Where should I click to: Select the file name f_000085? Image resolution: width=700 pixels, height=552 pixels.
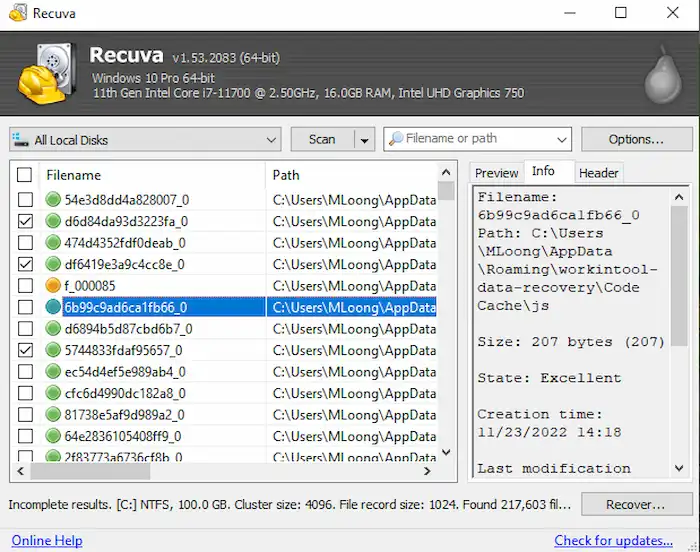(90, 285)
